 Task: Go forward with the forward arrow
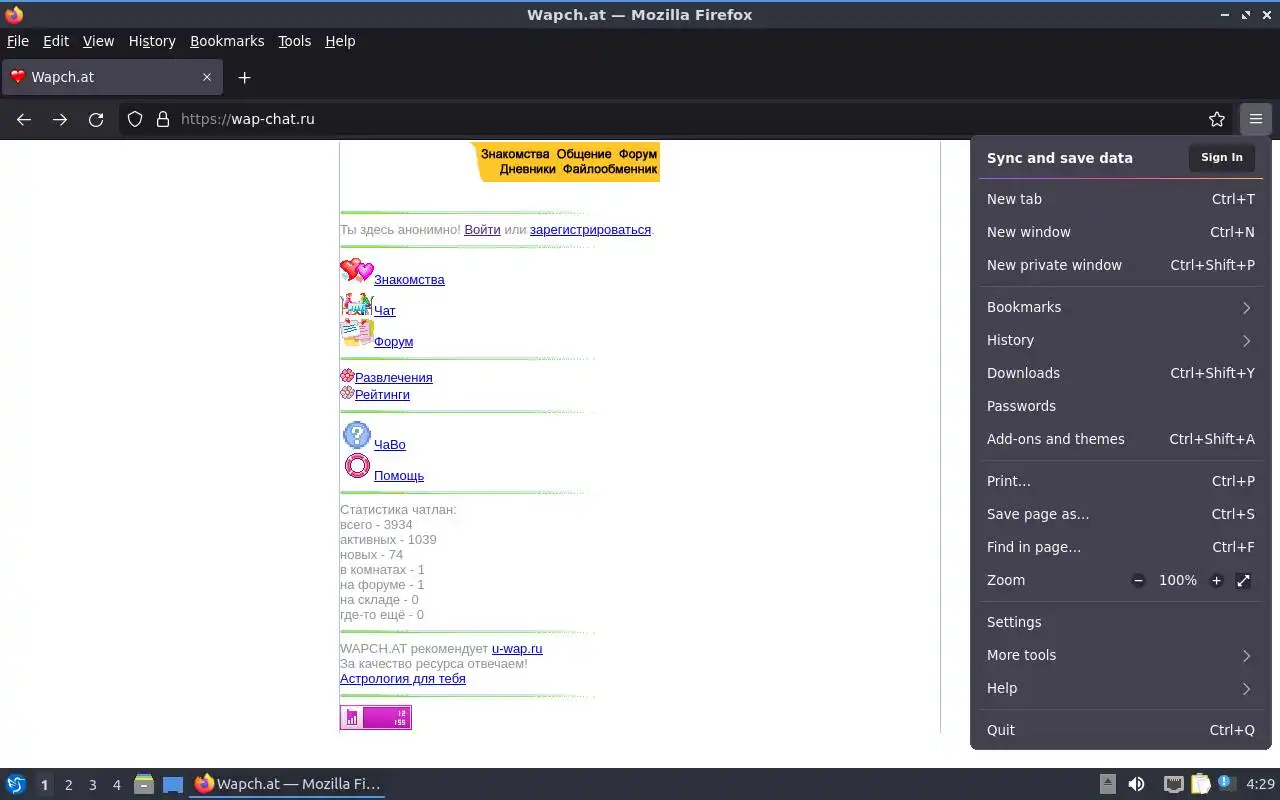coord(60,119)
